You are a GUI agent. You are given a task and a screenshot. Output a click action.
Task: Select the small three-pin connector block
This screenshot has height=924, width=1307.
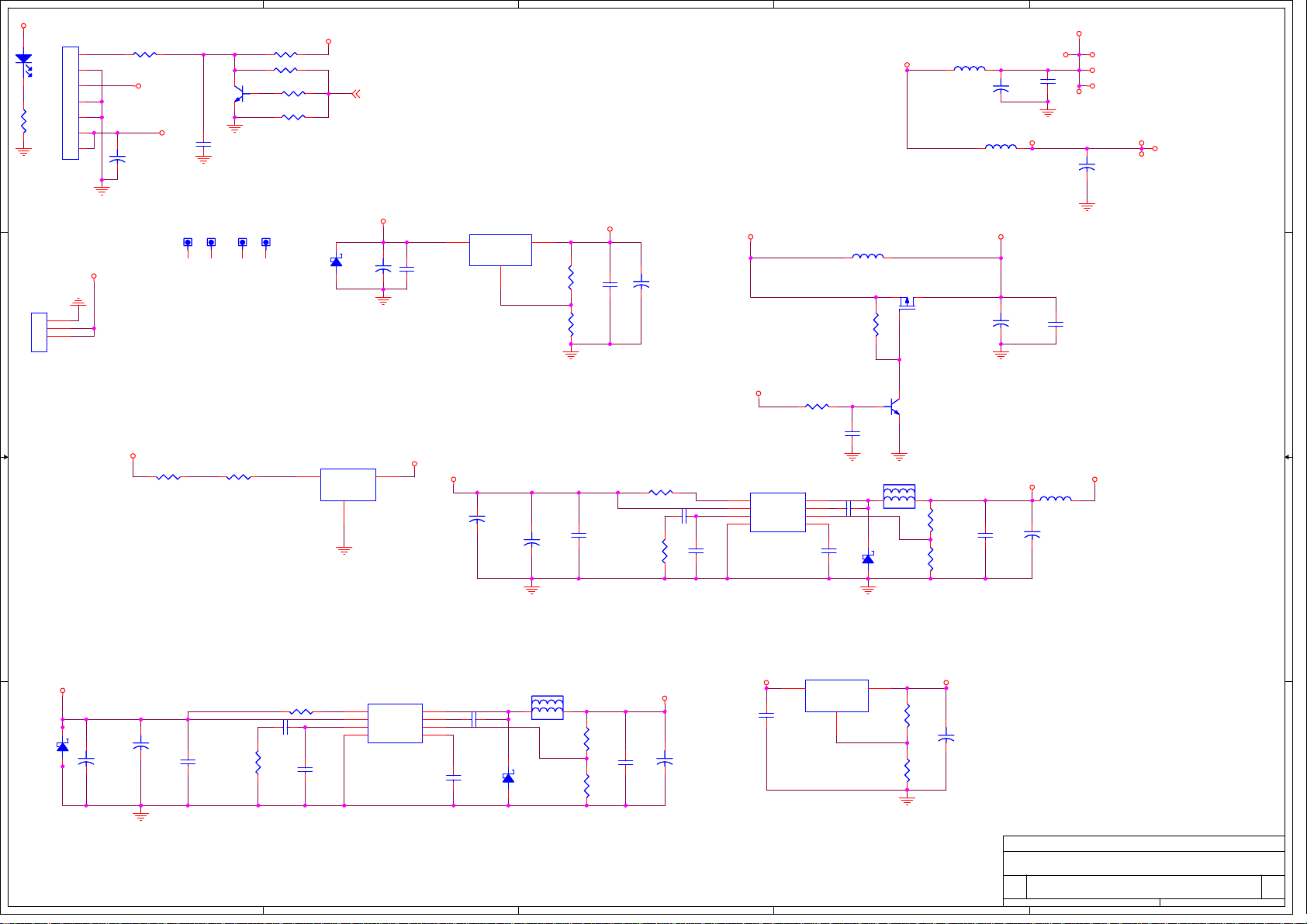39,332
